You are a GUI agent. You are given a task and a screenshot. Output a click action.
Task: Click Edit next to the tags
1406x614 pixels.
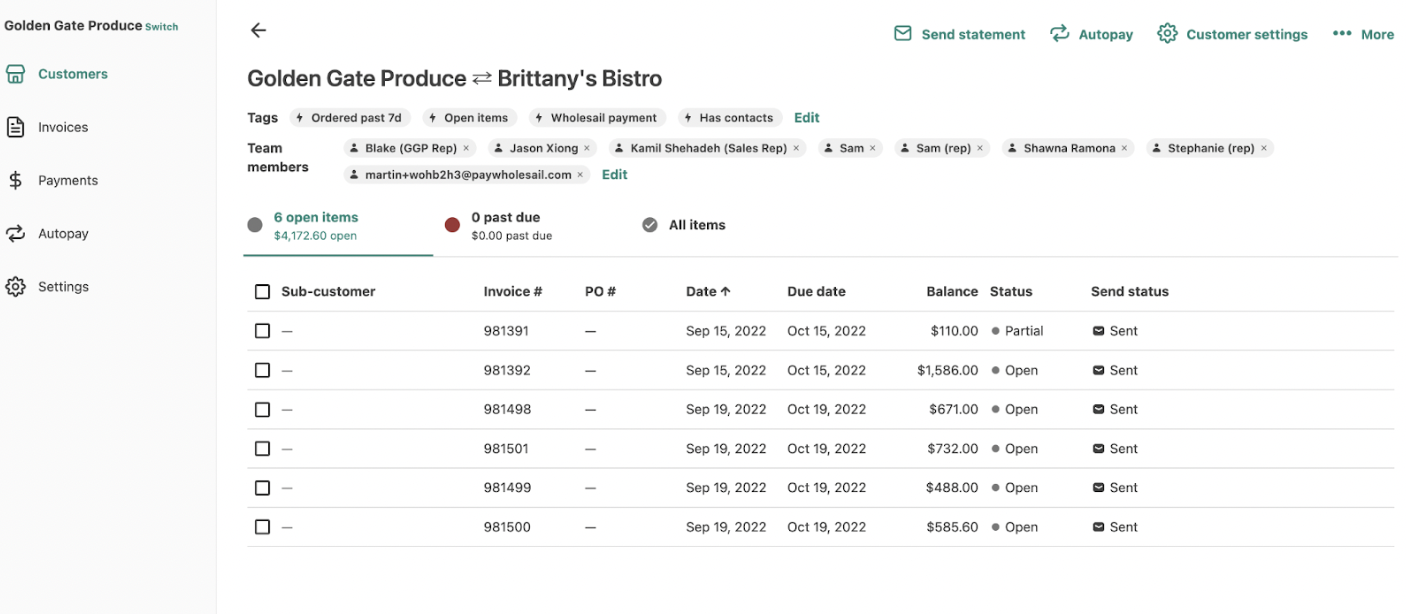pyautogui.click(x=807, y=118)
